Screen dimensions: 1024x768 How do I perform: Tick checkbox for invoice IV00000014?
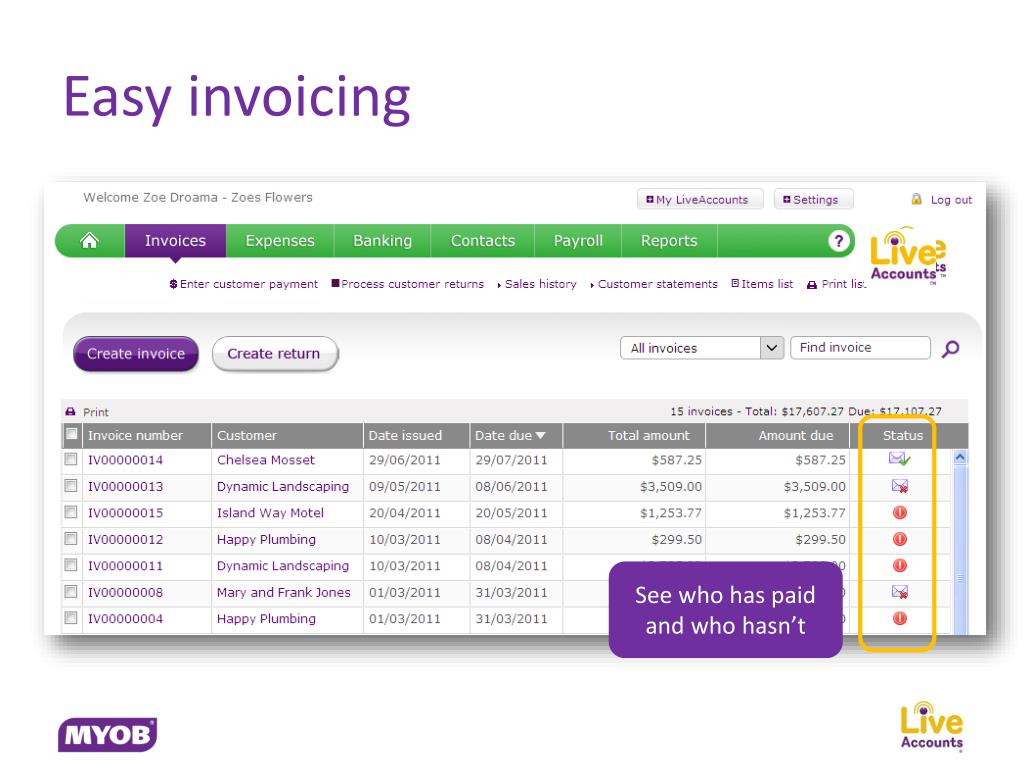pyautogui.click(x=71, y=459)
